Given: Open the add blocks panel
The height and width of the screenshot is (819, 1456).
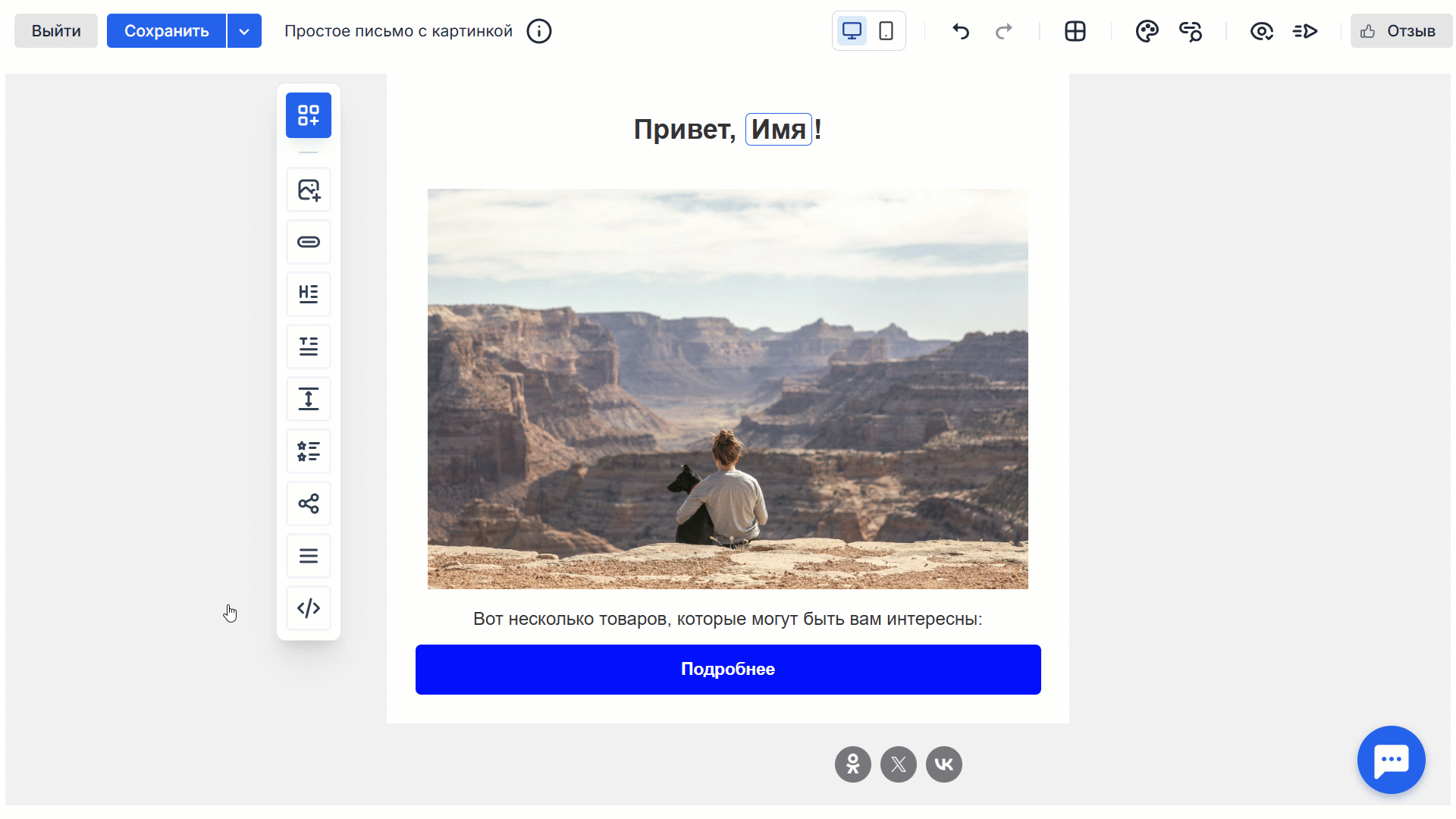Looking at the screenshot, I should tap(308, 115).
